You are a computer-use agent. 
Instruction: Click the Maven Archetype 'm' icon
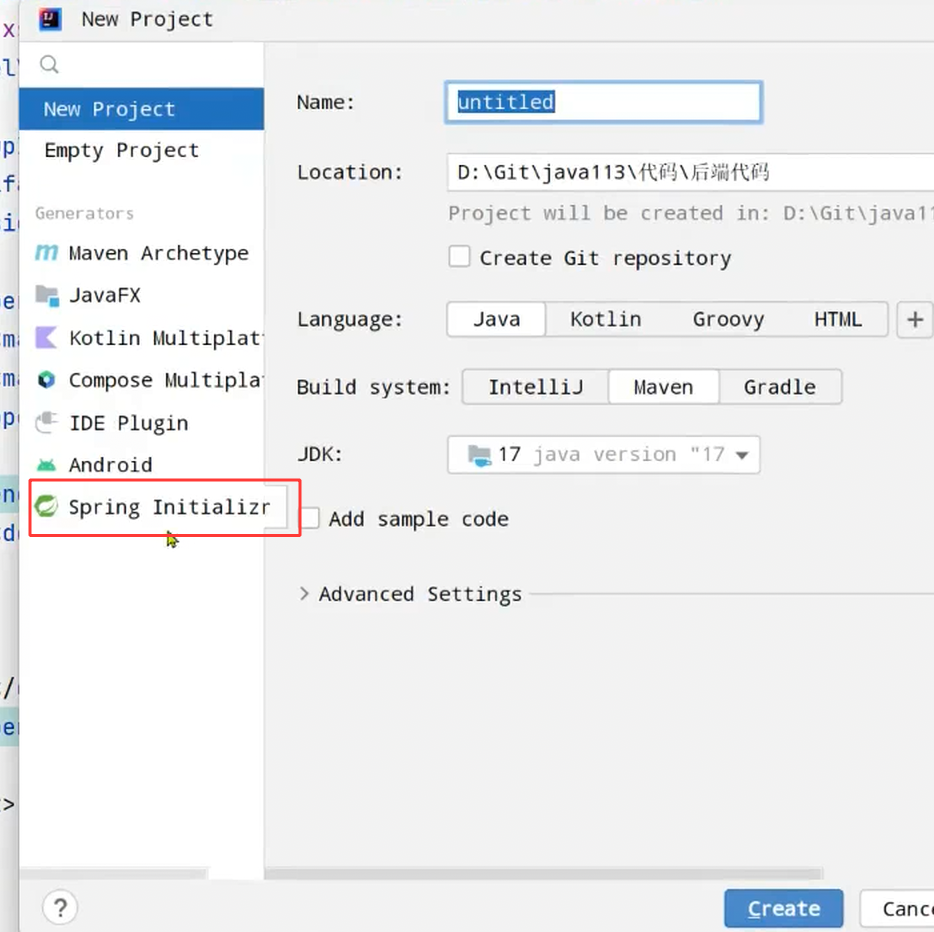click(46, 253)
